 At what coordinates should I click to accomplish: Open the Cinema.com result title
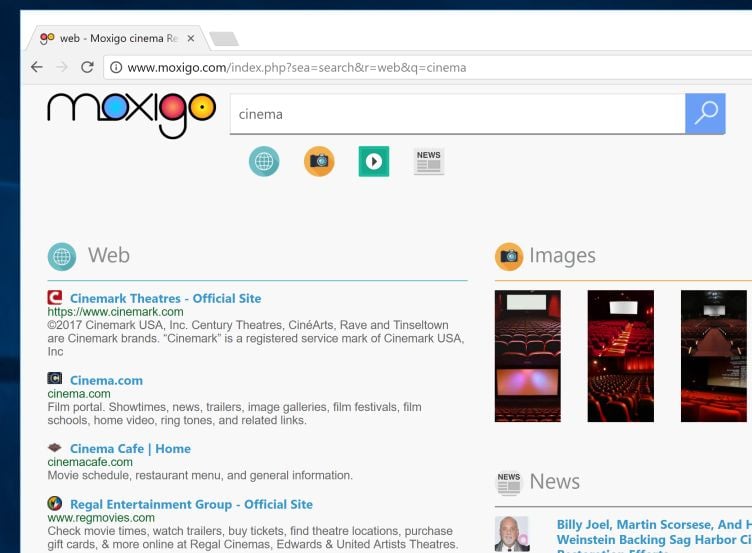pos(106,380)
